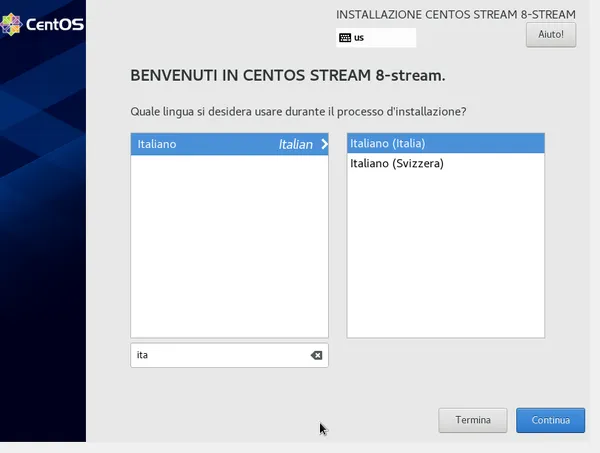Choose the Italiano (Italia) locale
Screen dimensions: 600x453
pyautogui.click(x=446, y=143)
